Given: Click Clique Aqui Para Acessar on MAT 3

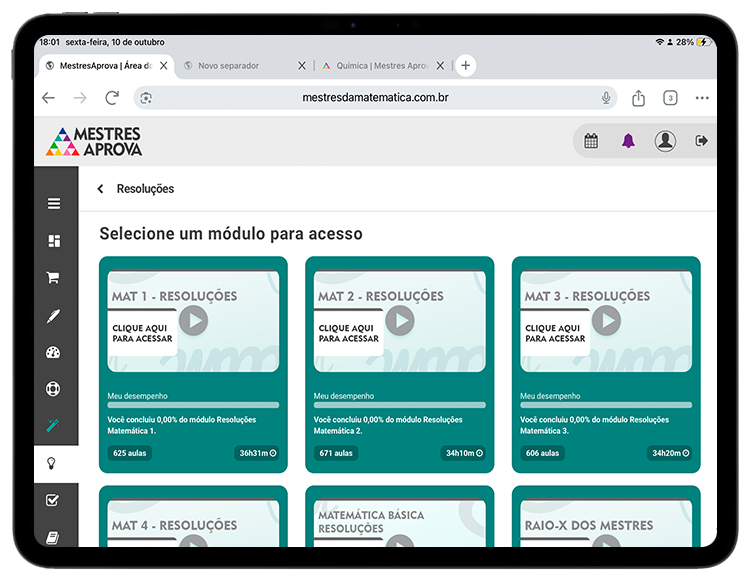Looking at the screenshot, I should [x=555, y=333].
